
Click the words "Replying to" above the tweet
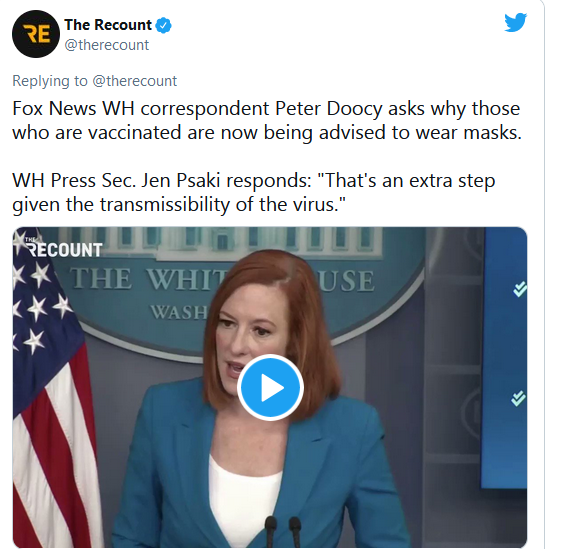[x=50, y=81]
